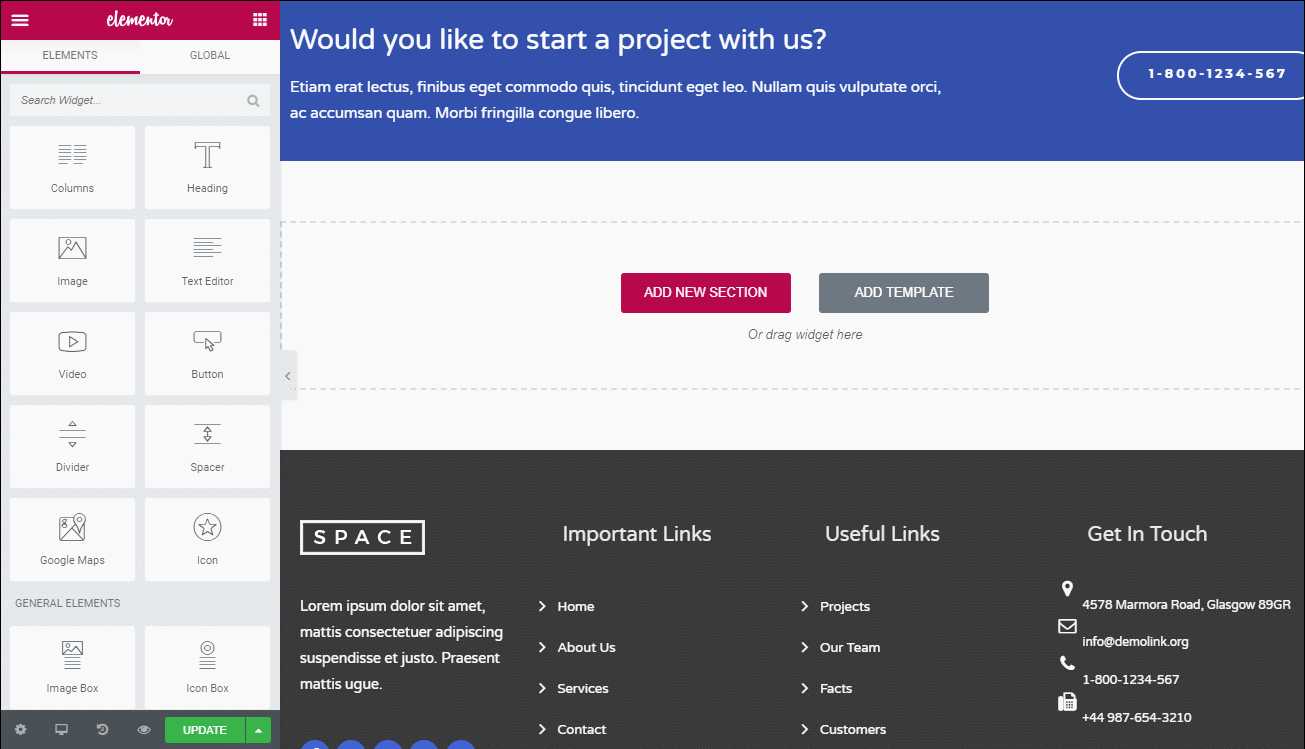This screenshot has width=1305, height=749.
Task: Open the widgets grid icon
Action: pos(260,20)
